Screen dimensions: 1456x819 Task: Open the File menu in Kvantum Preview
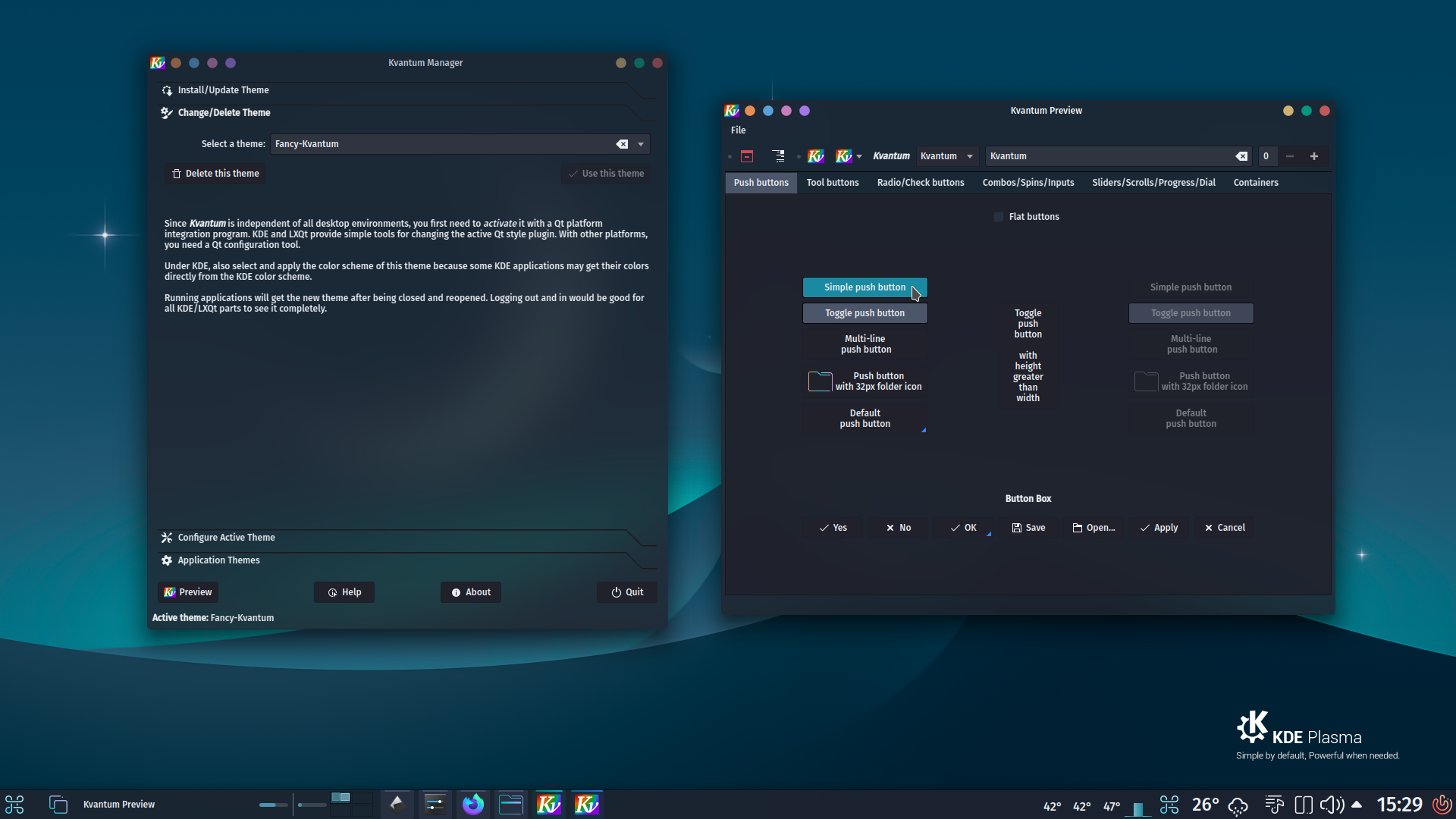click(738, 130)
